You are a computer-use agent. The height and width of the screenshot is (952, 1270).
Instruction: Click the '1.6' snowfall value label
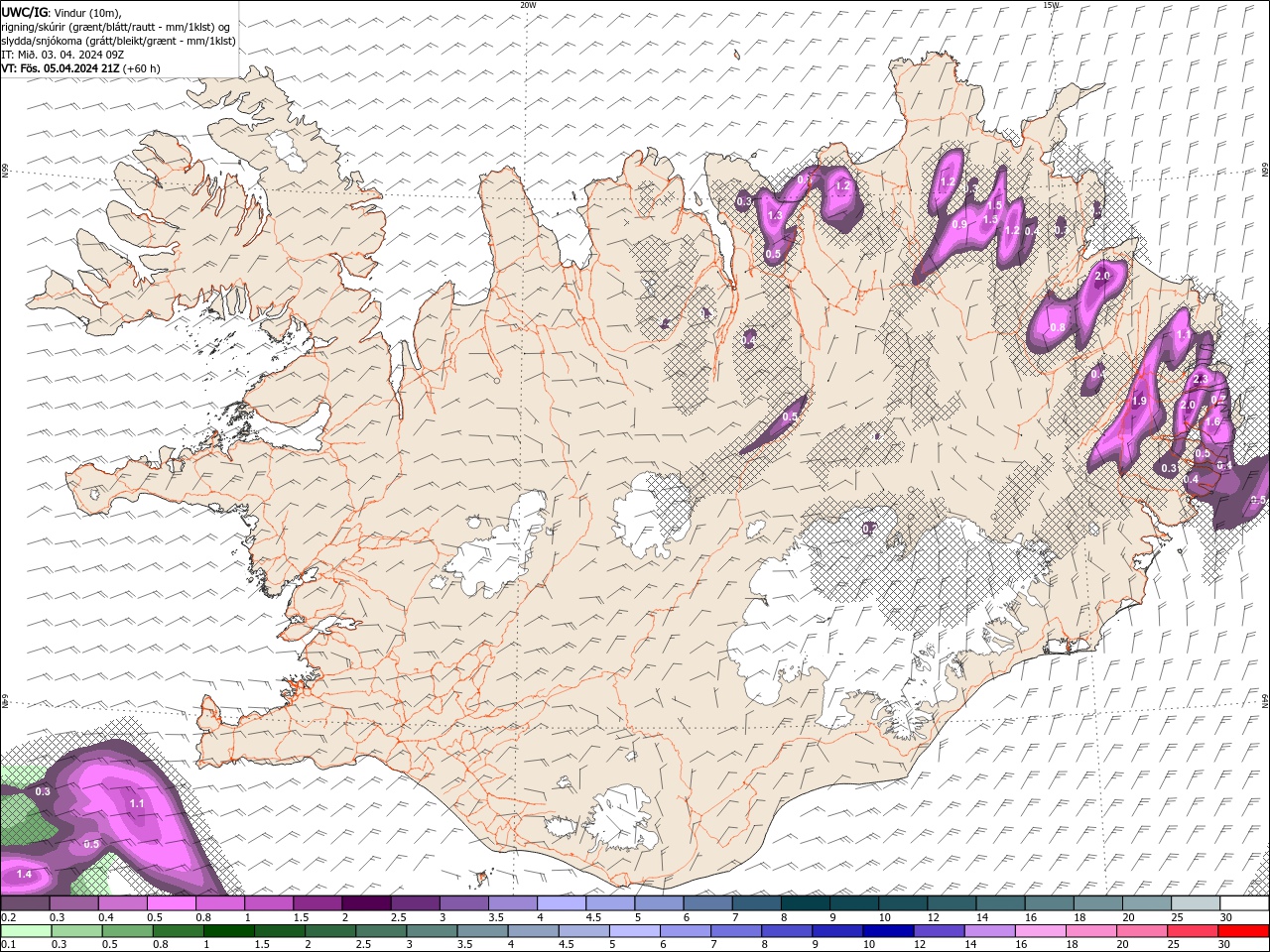[1212, 421]
